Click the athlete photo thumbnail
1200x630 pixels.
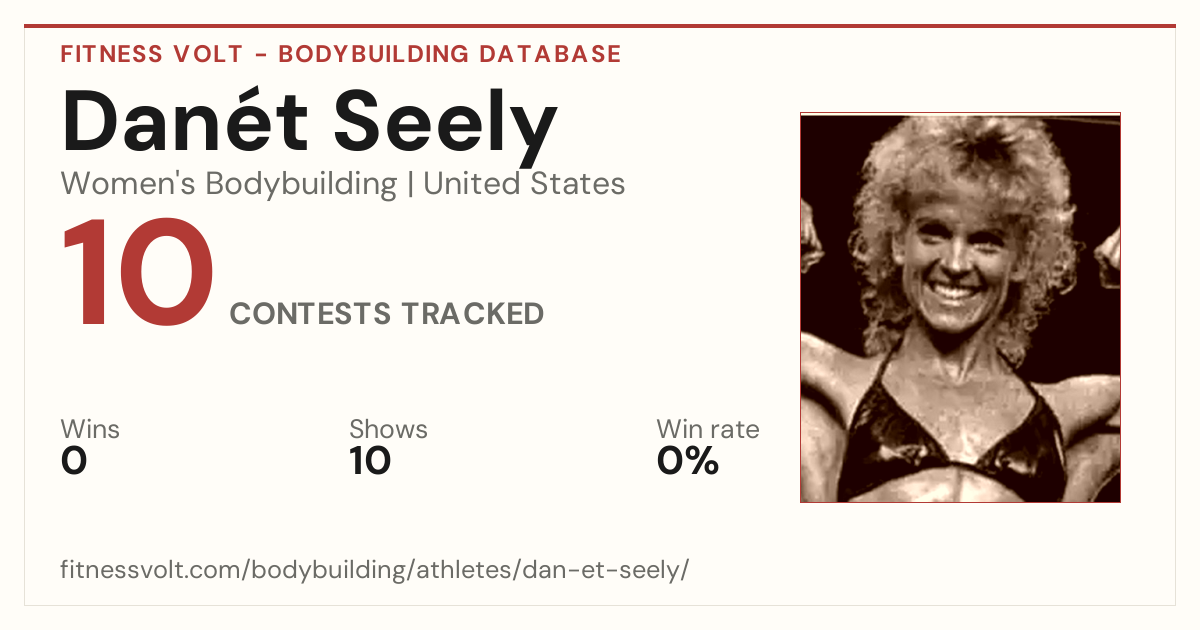coord(960,307)
